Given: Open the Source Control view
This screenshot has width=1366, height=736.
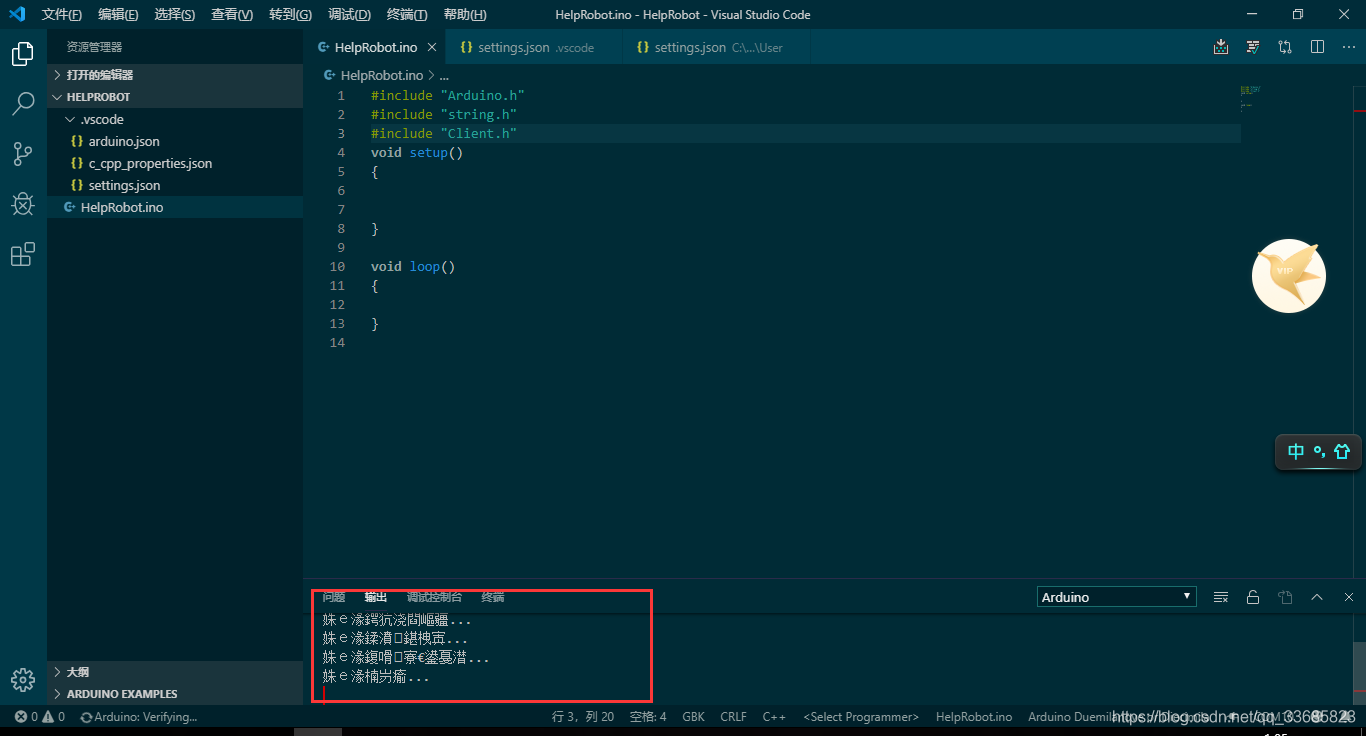Looking at the screenshot, I should point(23,153).
